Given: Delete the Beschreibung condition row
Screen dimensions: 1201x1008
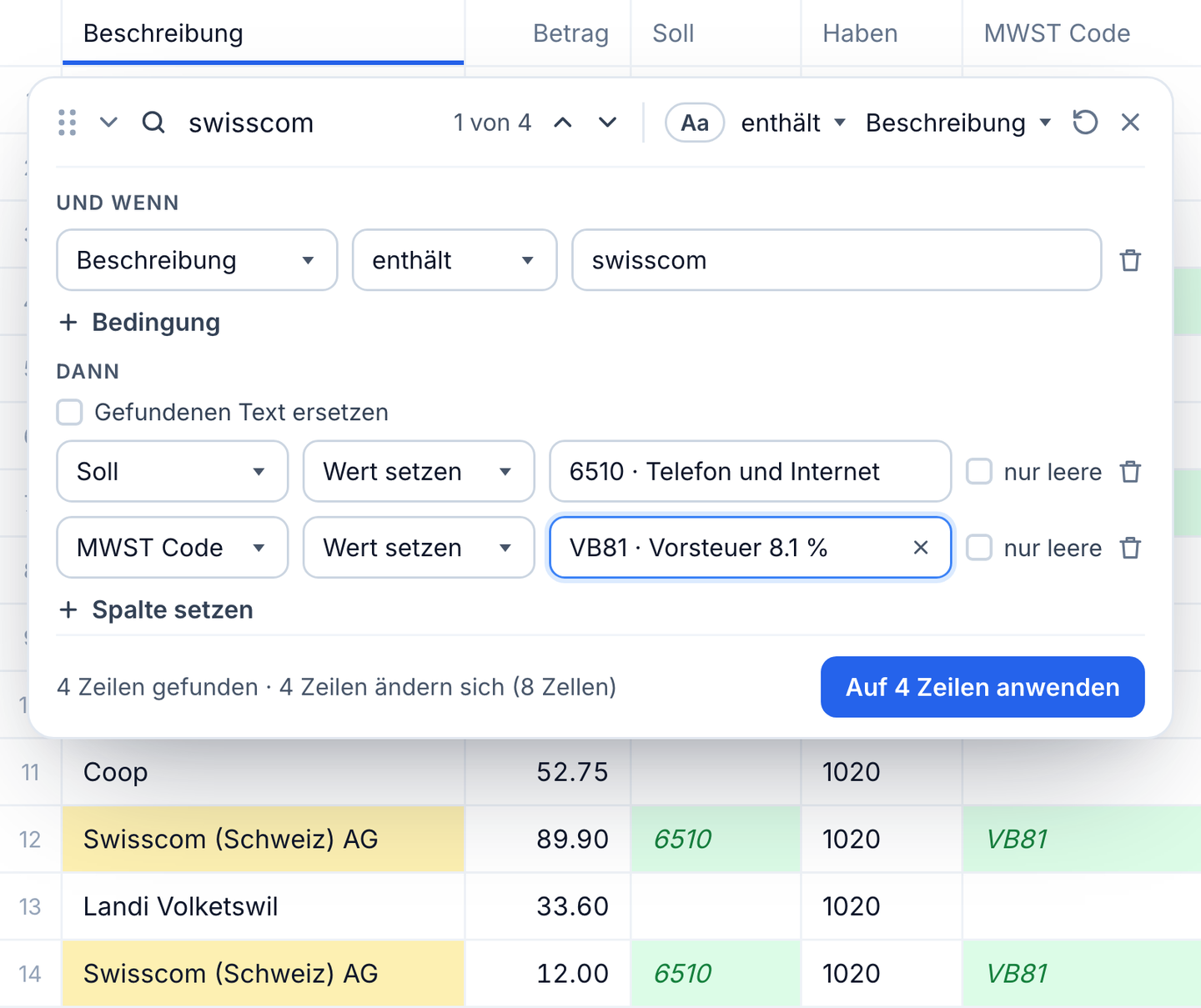Looking at the screenshot, I should click(1130, 260).
